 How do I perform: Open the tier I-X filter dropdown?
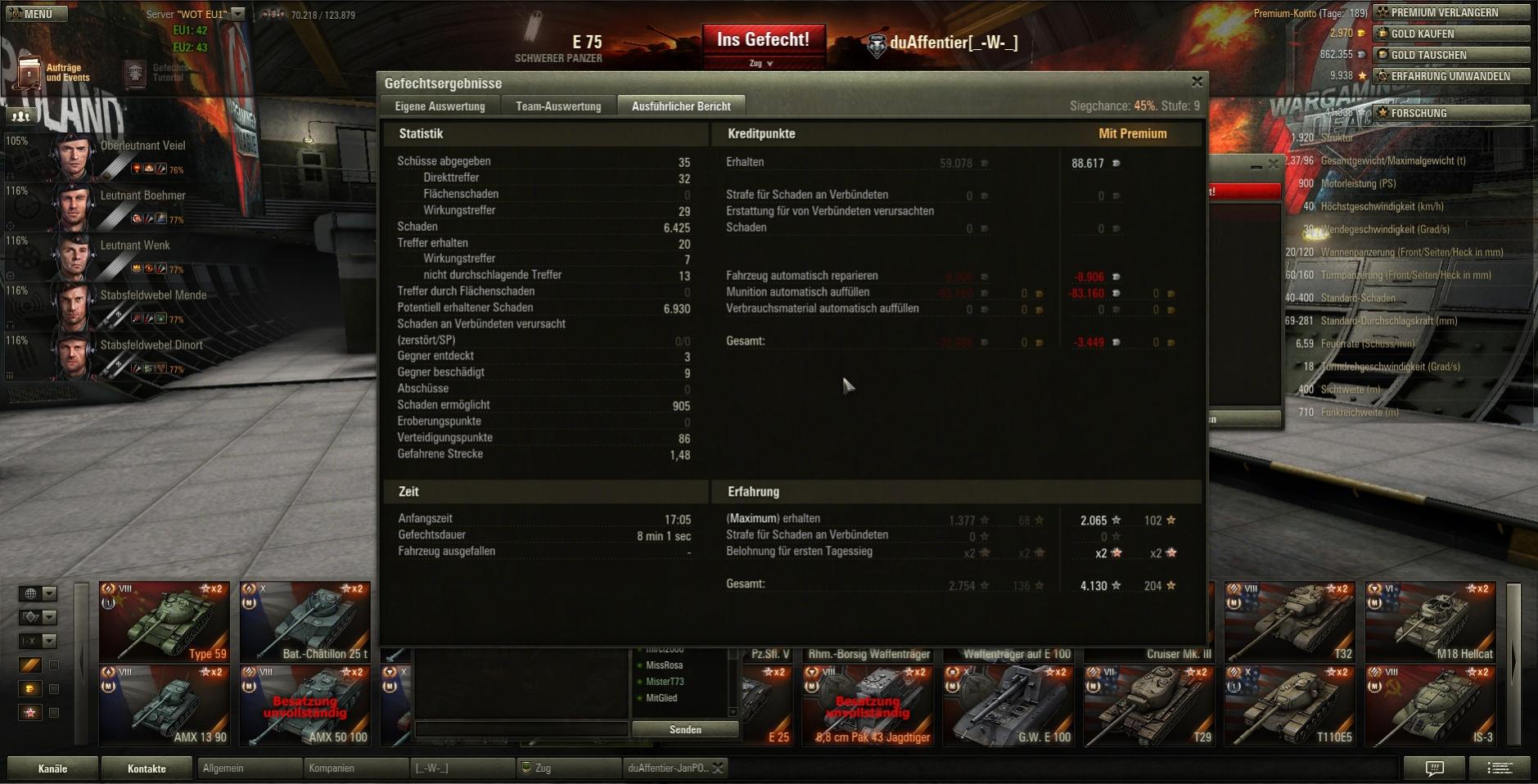[x=38, y=641]
